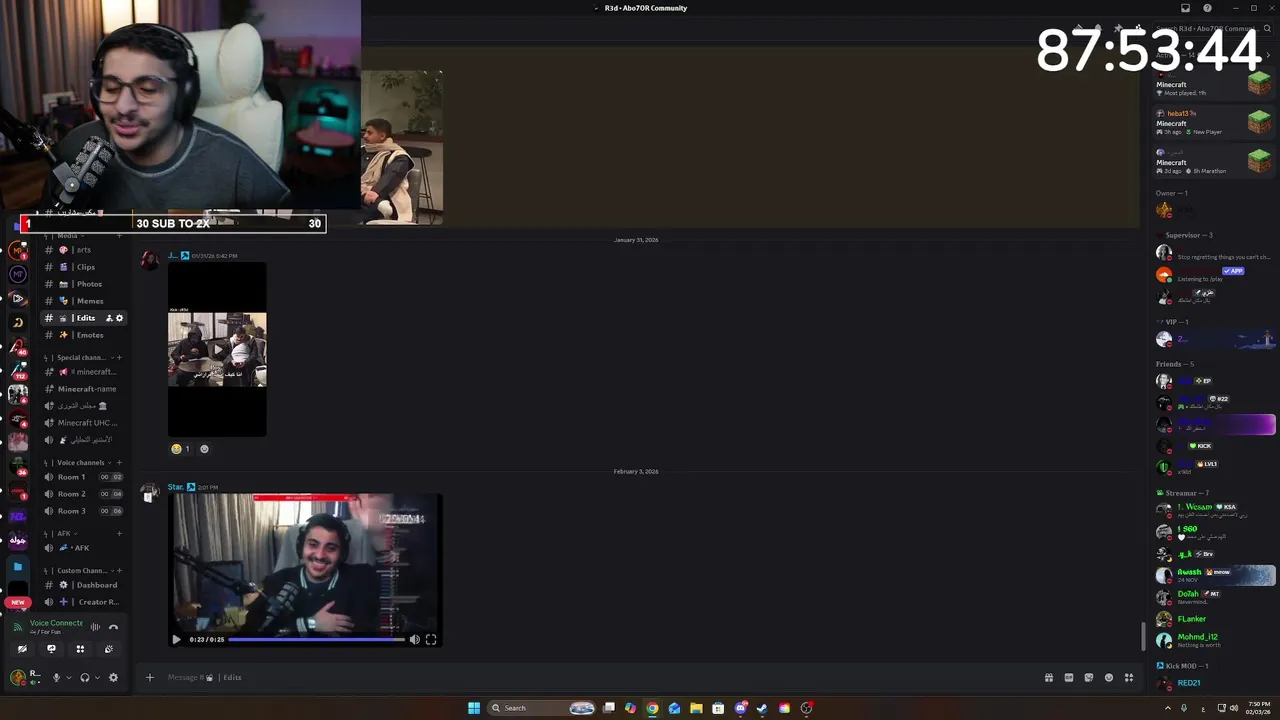The image size is (1280, 720).
Task: Open the Inbox icon in title bar
Action: tap(1186, 8)
